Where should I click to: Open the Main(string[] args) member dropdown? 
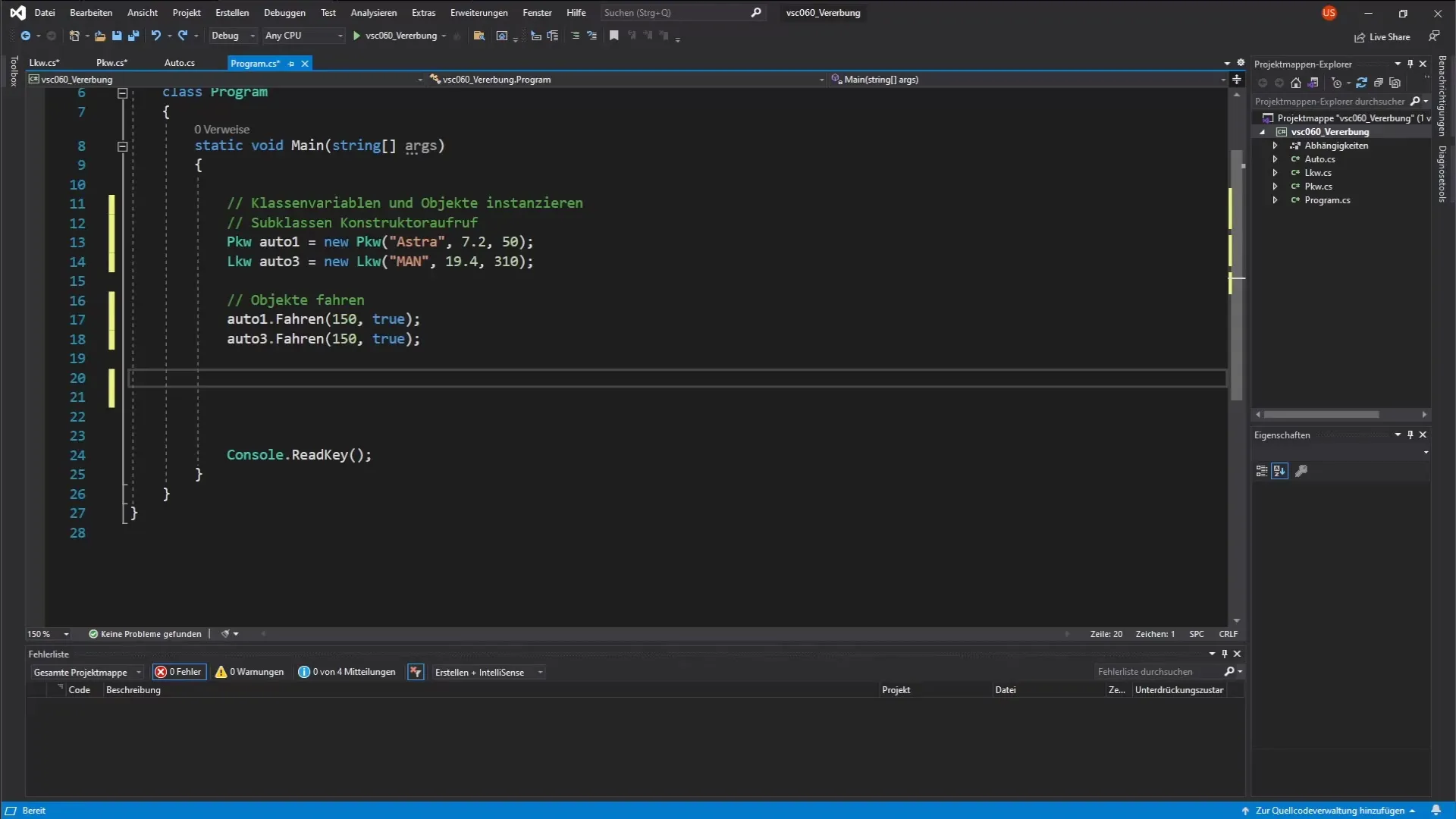pyautogui.click(x=1028, y=79)
